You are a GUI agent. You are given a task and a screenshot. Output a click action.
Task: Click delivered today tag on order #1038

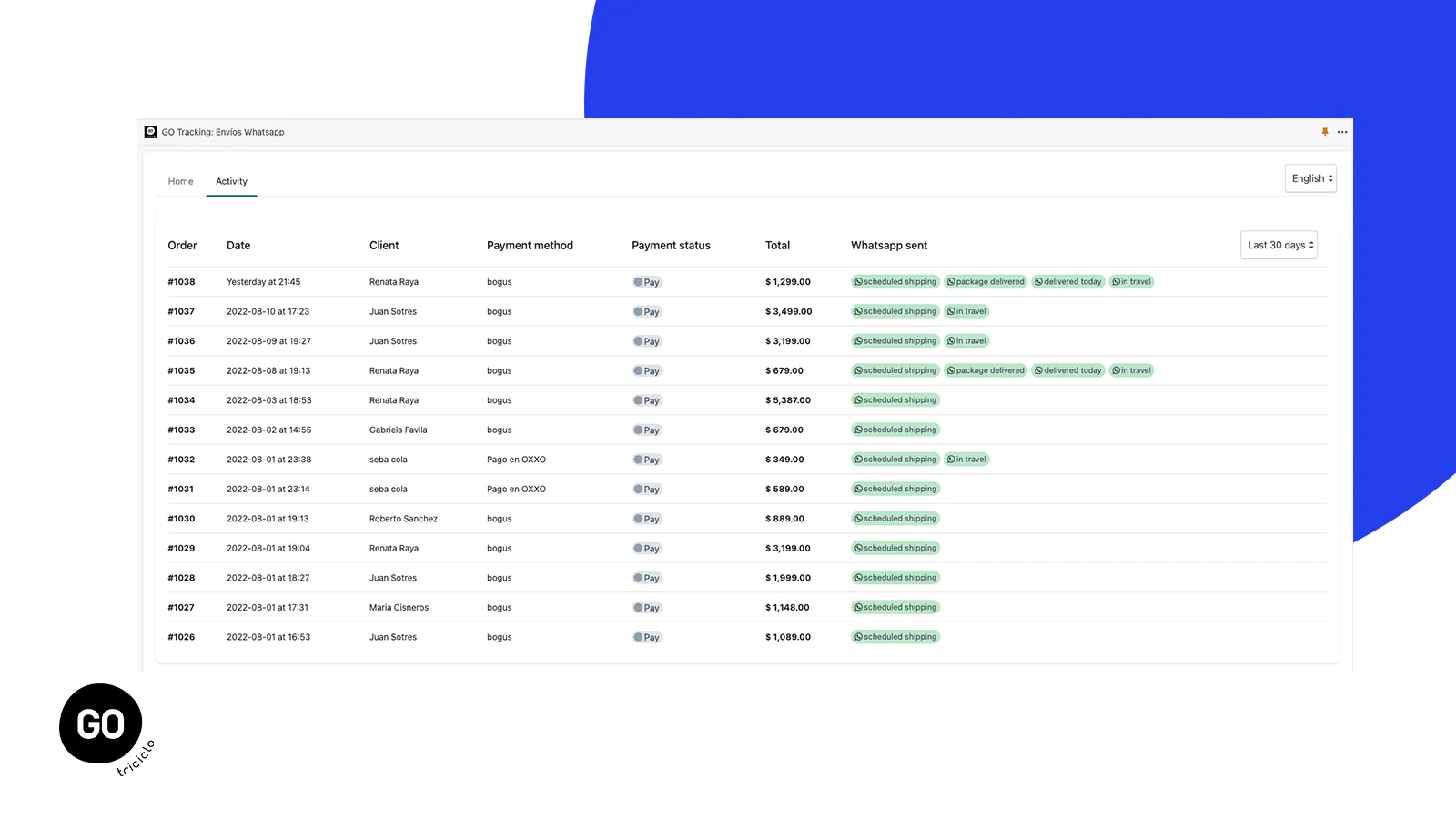point(1068,282)
